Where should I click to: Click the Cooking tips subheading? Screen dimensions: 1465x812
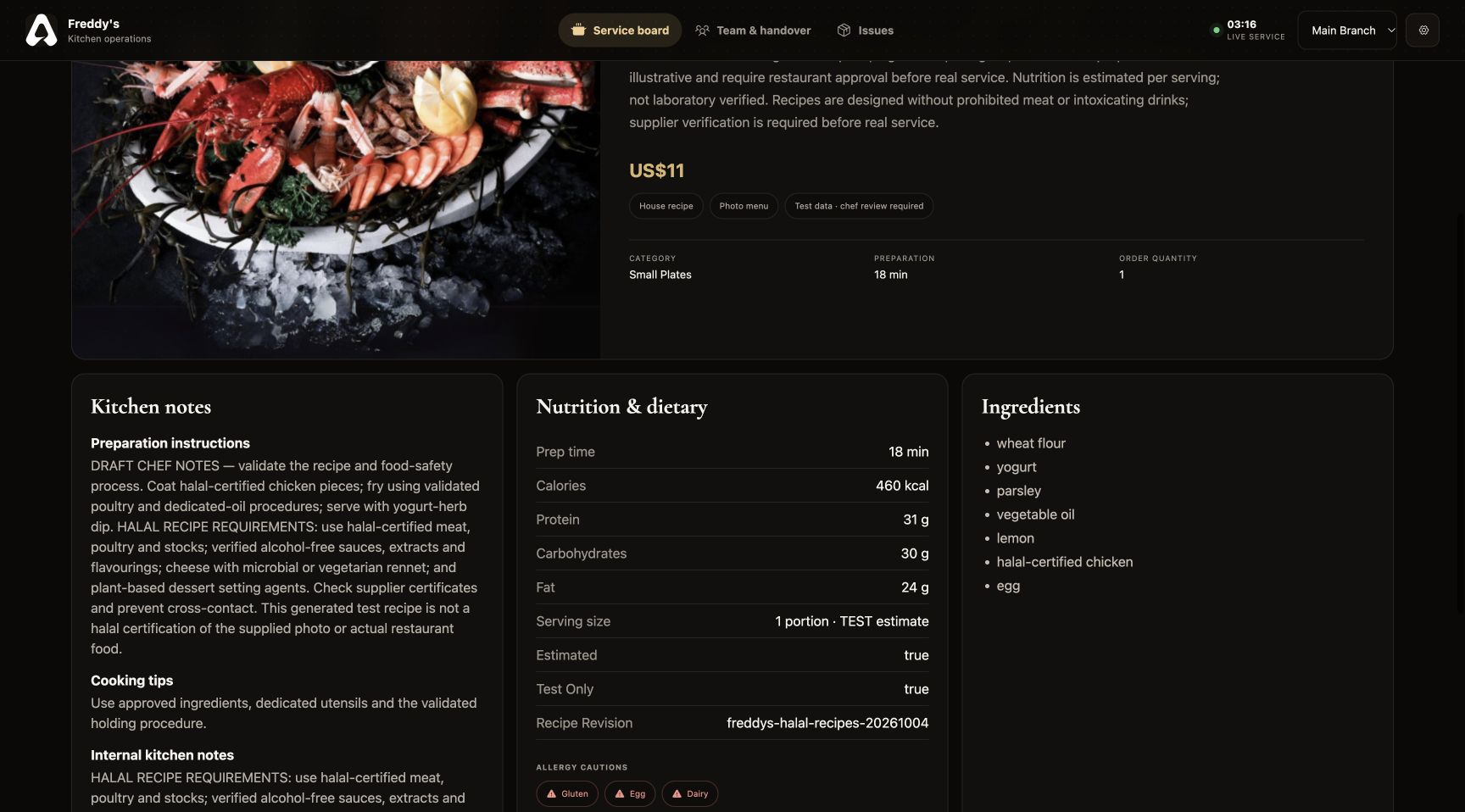click(x=131, y=681)
